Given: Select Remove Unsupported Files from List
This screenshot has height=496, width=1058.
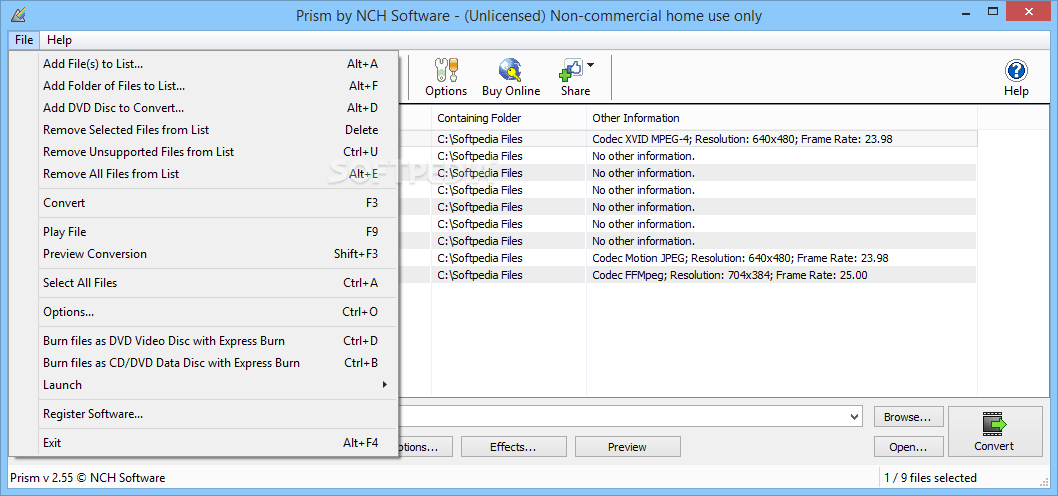Looking at the screenshot, I should coord(204,152).
